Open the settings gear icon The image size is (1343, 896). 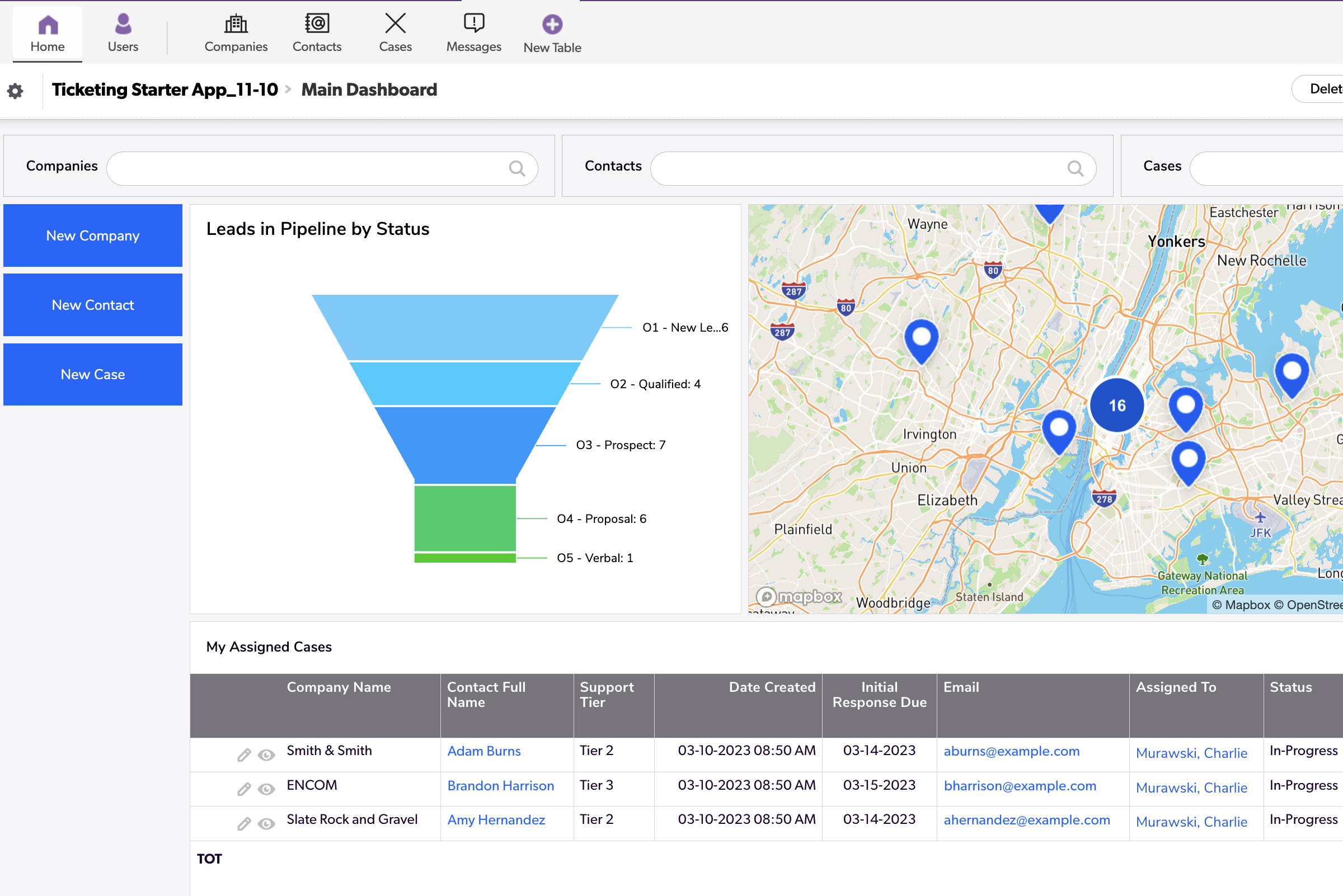click(15, 91)
